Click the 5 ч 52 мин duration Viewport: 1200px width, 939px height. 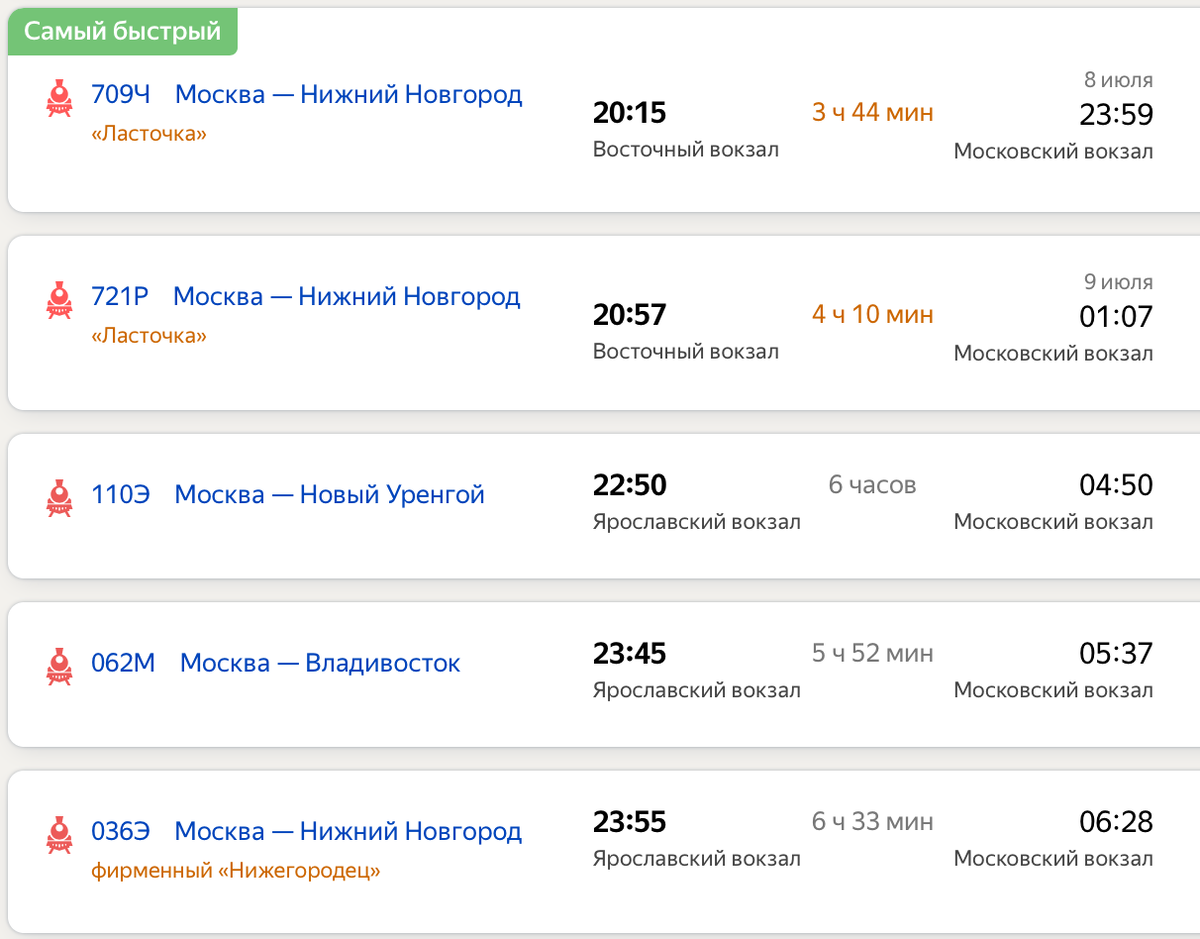tap(872, 654)
